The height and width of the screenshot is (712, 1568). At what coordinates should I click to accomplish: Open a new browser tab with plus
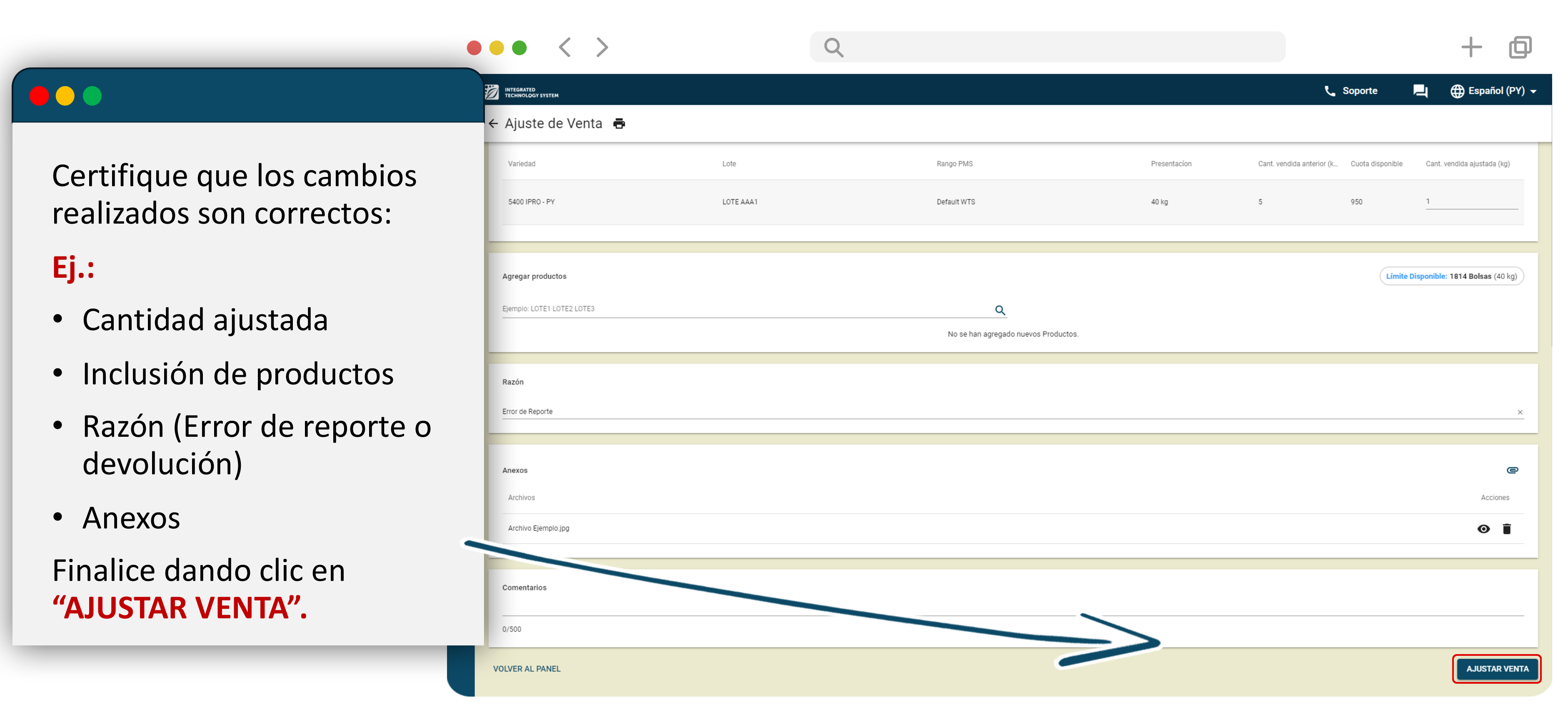point(1471,47)
